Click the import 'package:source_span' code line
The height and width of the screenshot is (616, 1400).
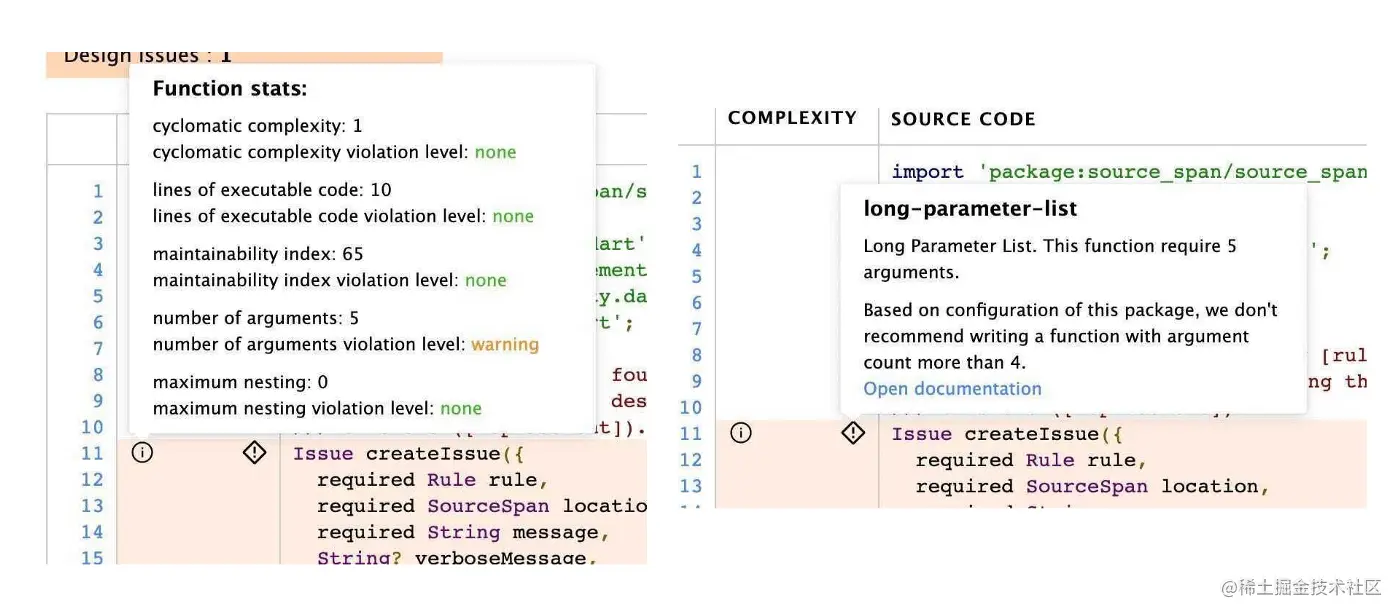[1129, 172]
